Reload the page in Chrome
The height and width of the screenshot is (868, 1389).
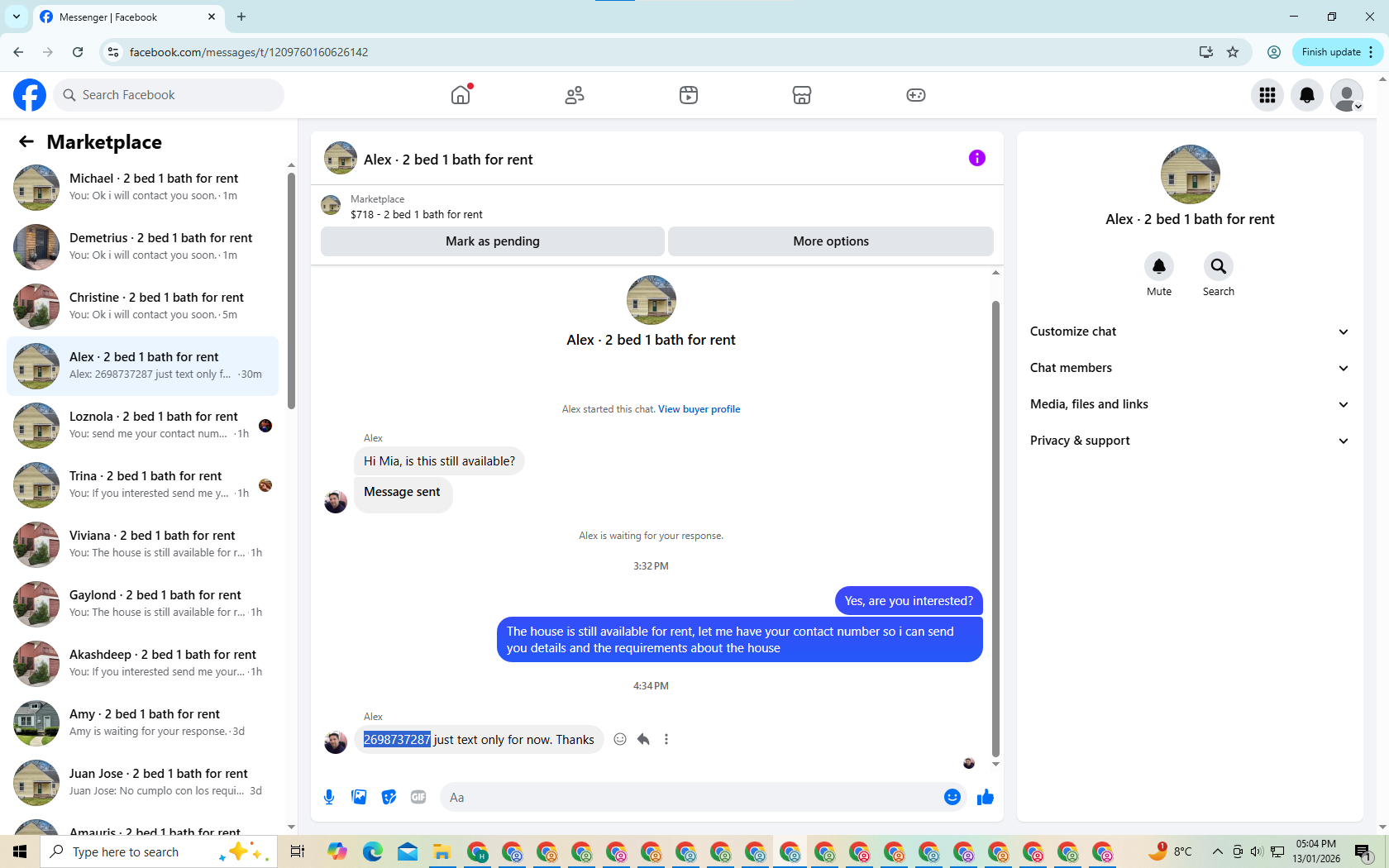(78, 52)
